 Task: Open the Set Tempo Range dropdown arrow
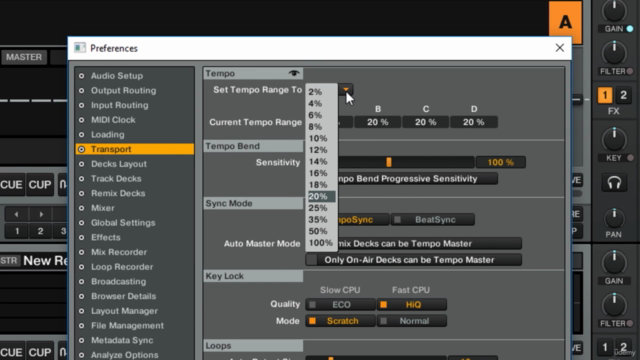click(346, 89)
